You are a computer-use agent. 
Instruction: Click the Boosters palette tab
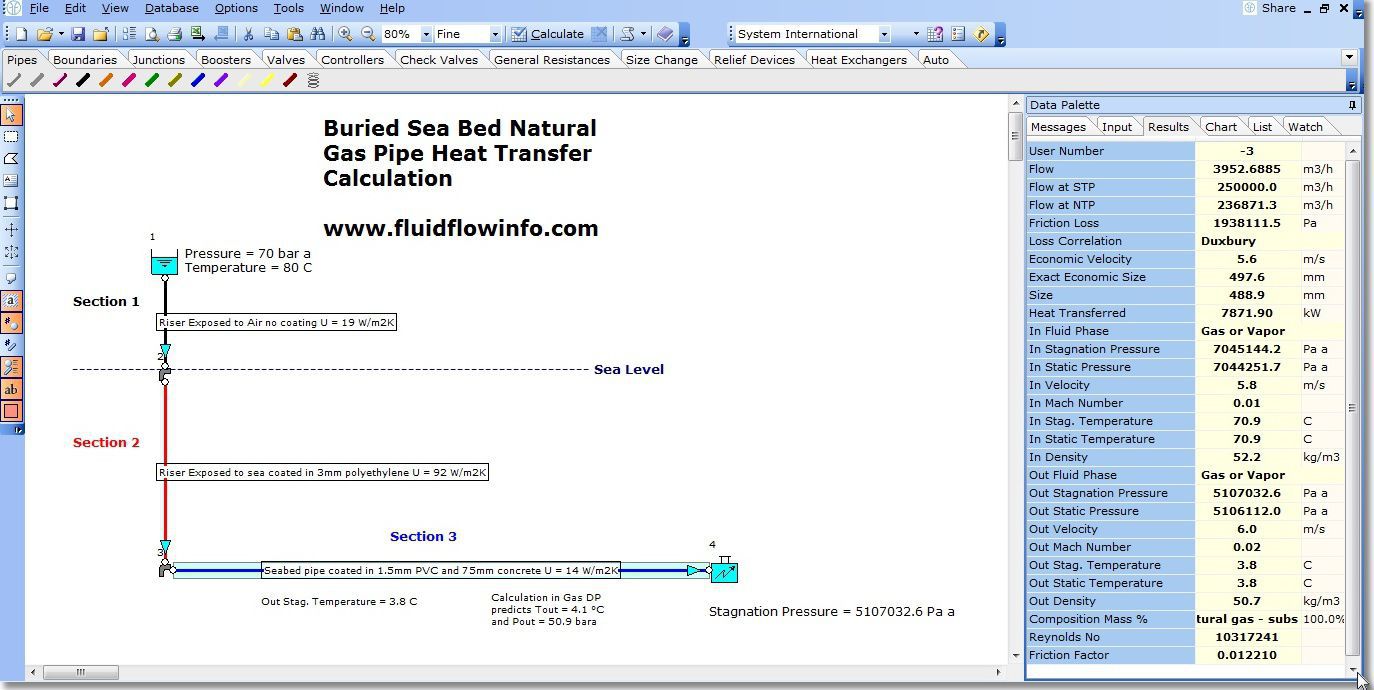tap(226, 59)
